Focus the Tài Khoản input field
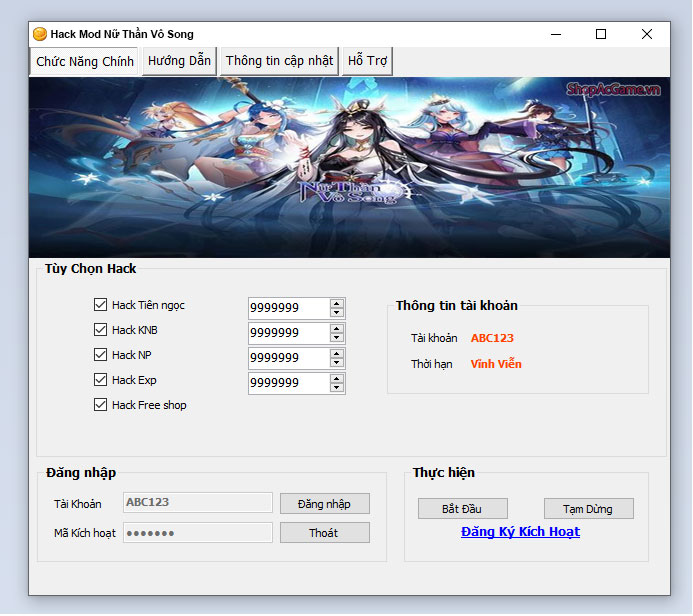Viewport: 693px width, 616px height. (x=198, y=502)
